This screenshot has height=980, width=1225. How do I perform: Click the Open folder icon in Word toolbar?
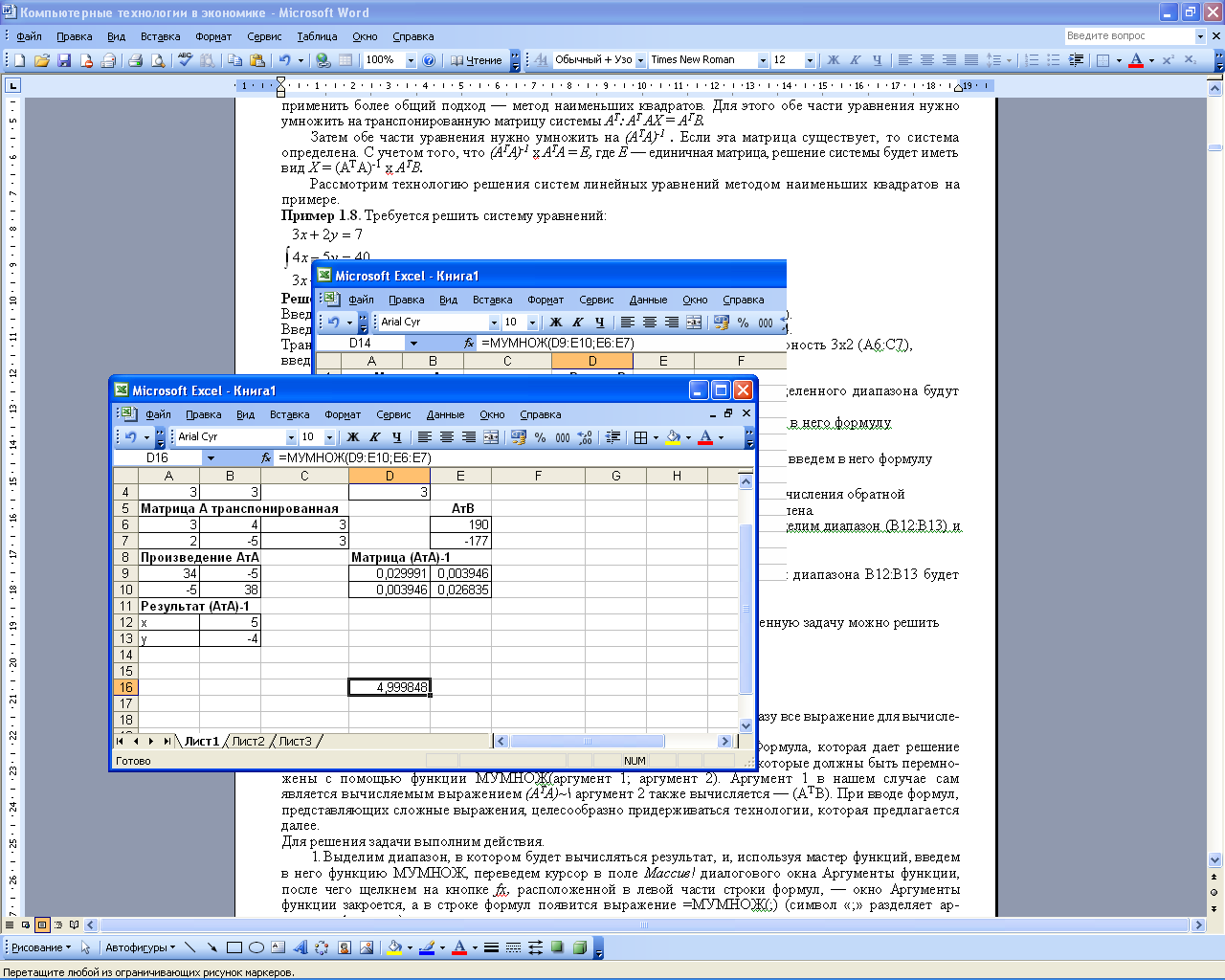pos(42,60)
